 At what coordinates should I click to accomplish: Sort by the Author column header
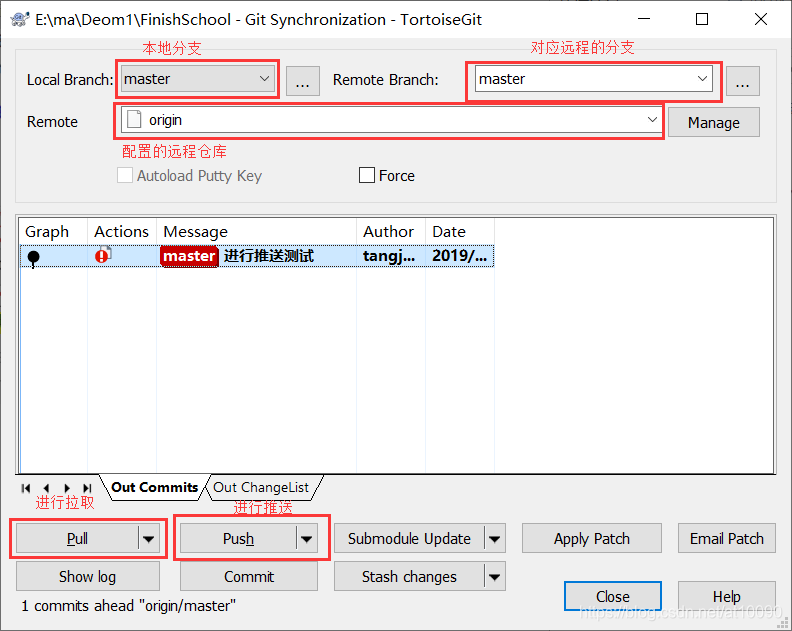391,231
